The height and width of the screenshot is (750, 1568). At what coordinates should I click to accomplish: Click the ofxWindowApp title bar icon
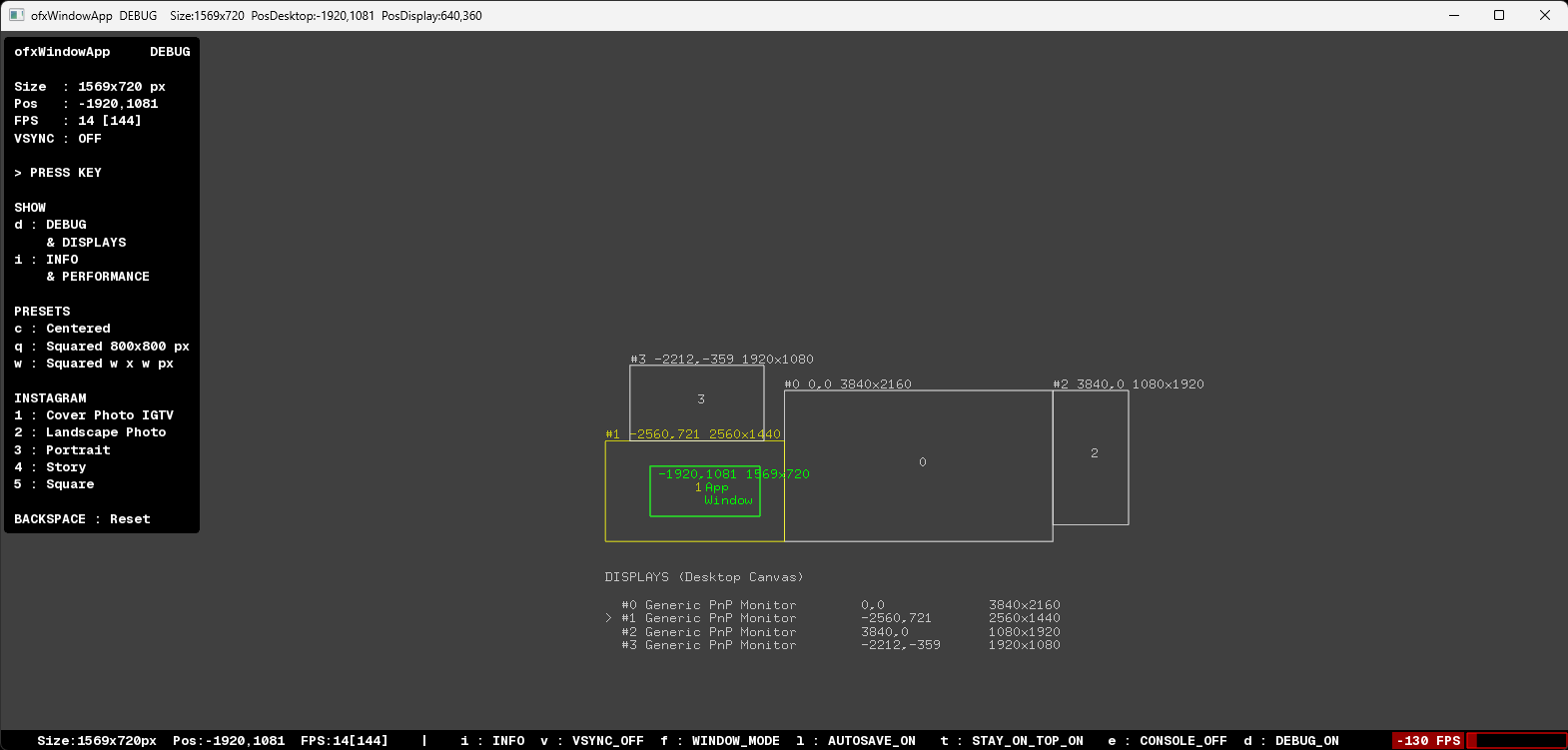16,15
